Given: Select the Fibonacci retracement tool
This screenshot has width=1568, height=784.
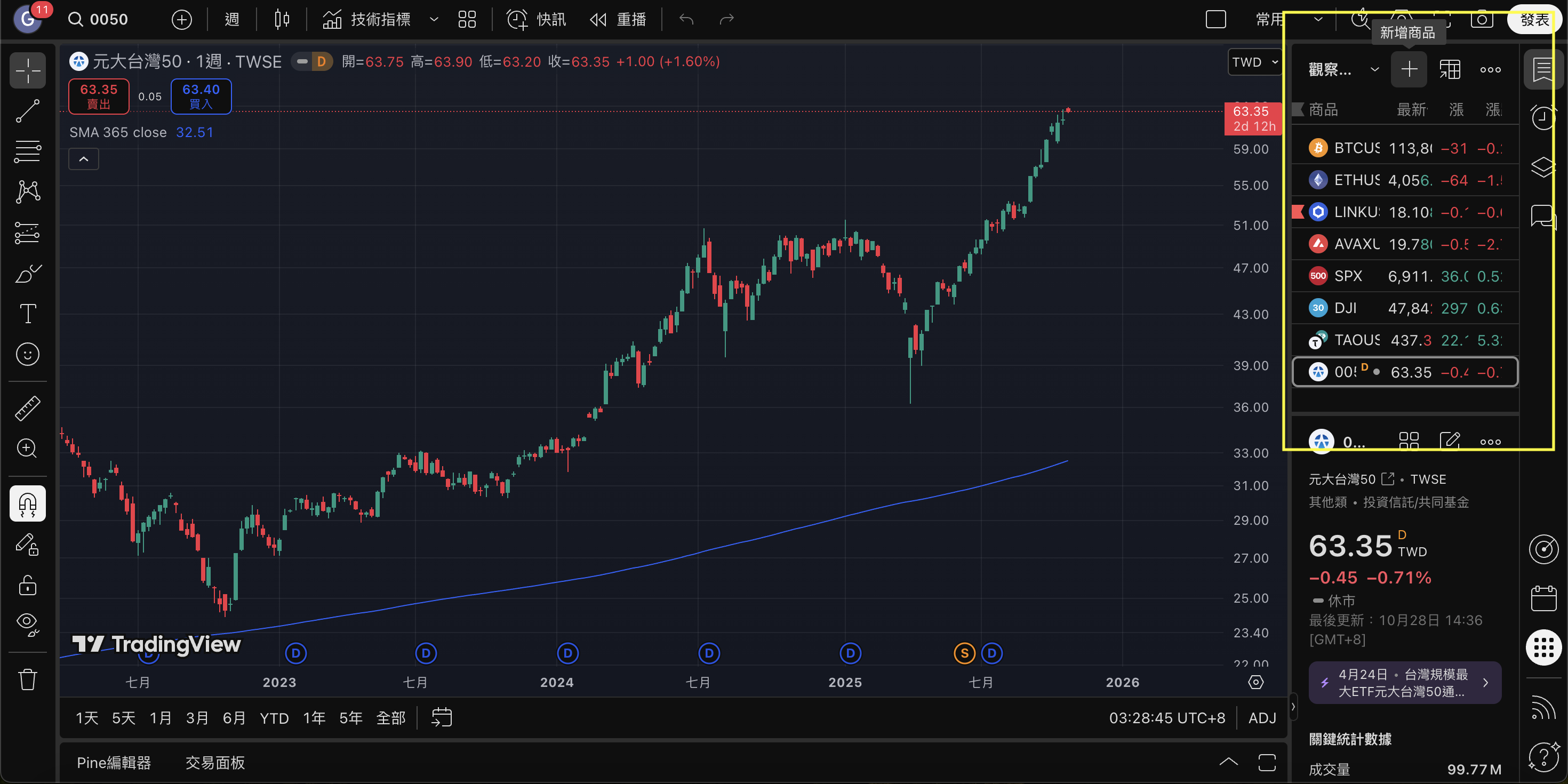Looking at the screenshot, I should click(27, 151).
